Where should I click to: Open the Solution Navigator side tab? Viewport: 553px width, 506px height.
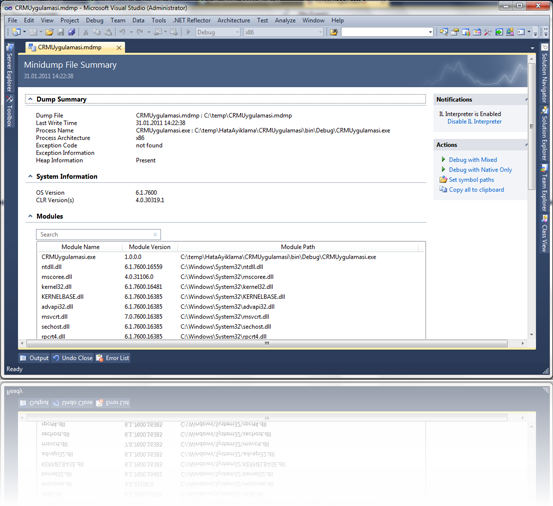tap(545, 73)
